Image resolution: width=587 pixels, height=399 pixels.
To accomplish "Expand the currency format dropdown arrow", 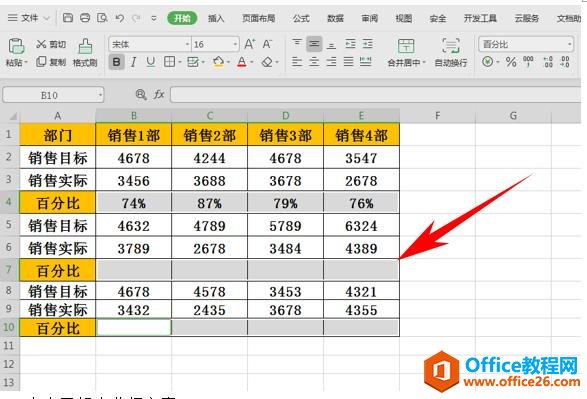I will coord(498,62).
